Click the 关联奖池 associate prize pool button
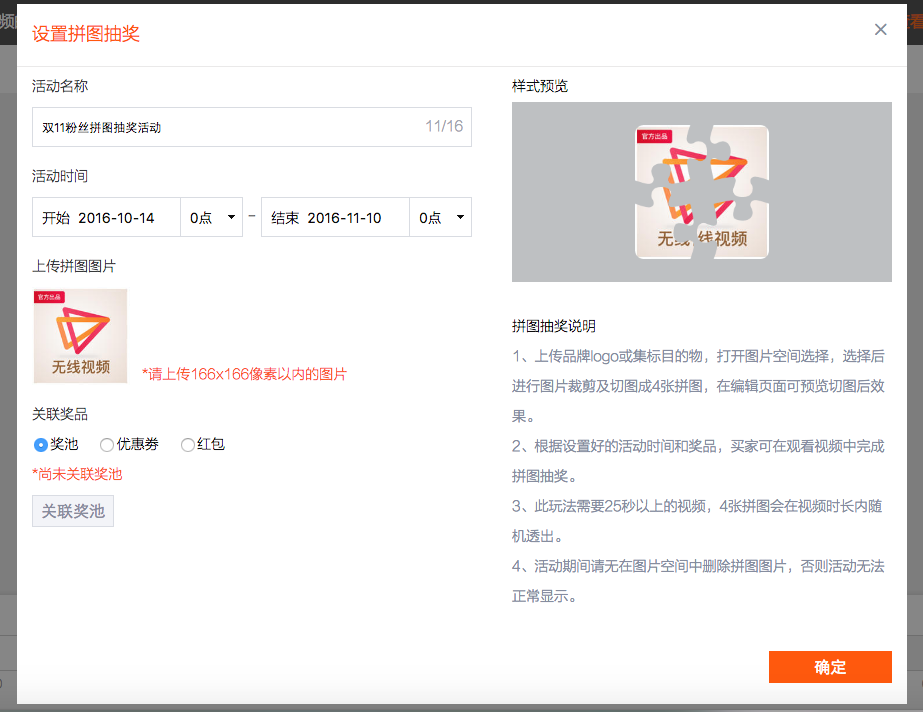The width and height of the screenshot is (923, 712). tap(72, 510)
